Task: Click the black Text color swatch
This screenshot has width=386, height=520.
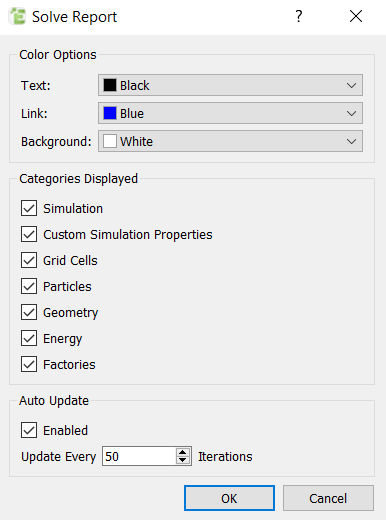Action: pyautogui.click(x=110, y=85)
